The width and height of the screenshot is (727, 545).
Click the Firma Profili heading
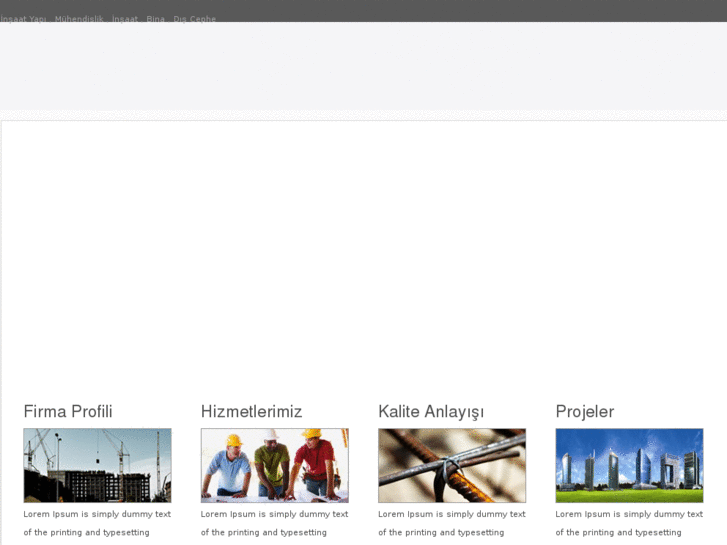[68, 411]
